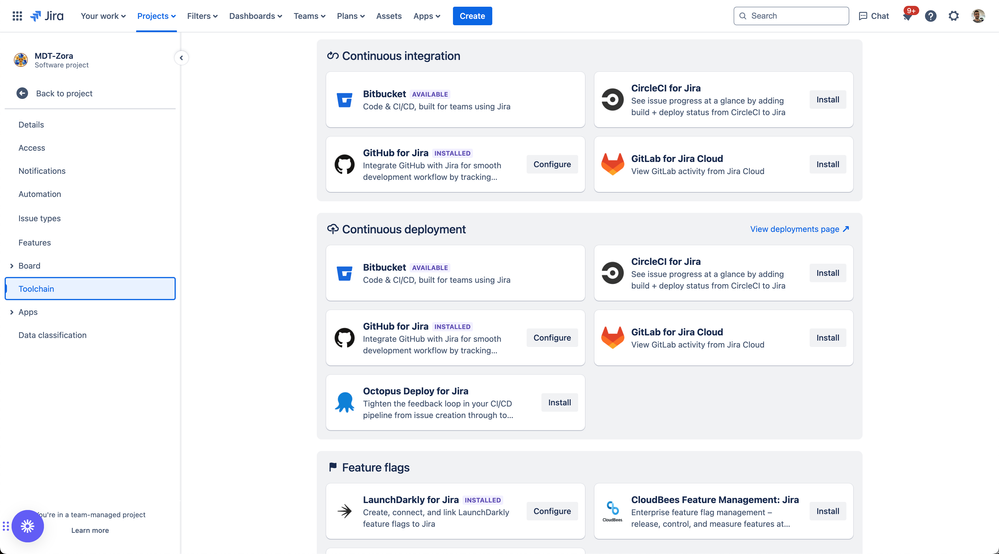Click GitHub icon under Continuous deployment
999x554 pixels.
345,337
